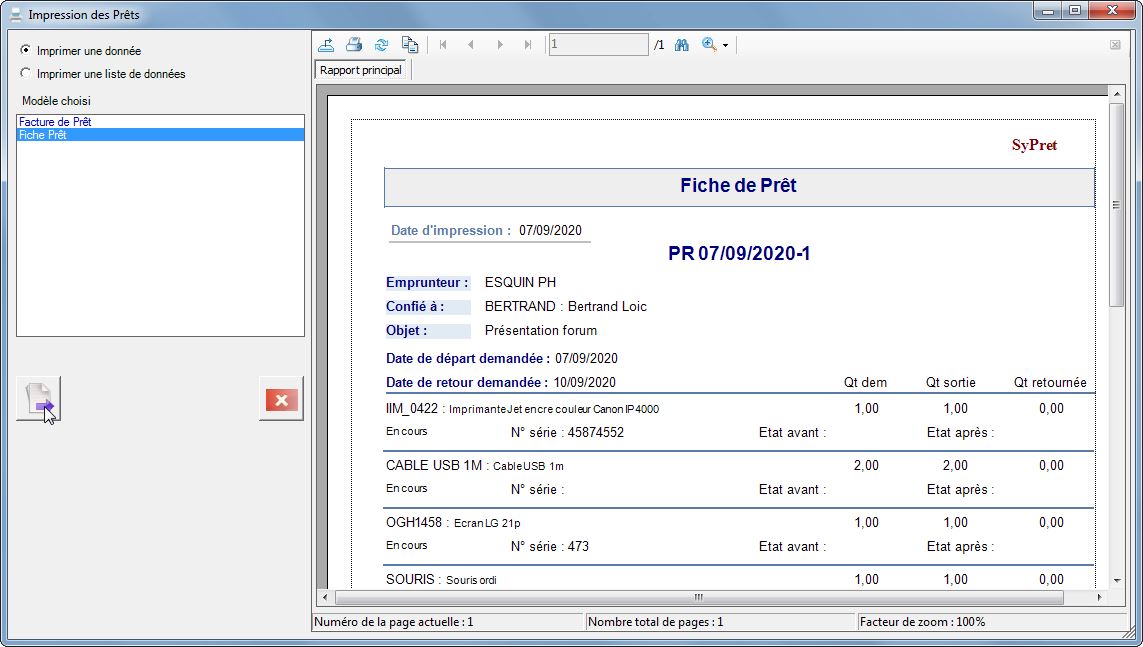Viewport: 1143px width, 647px height.
Task: Switch to Rapport principal tab
Action: point(361,70)
